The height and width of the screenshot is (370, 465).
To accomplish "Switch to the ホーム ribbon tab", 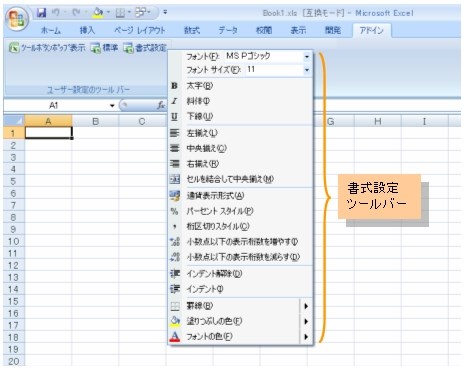I will (x=51, y=31).
